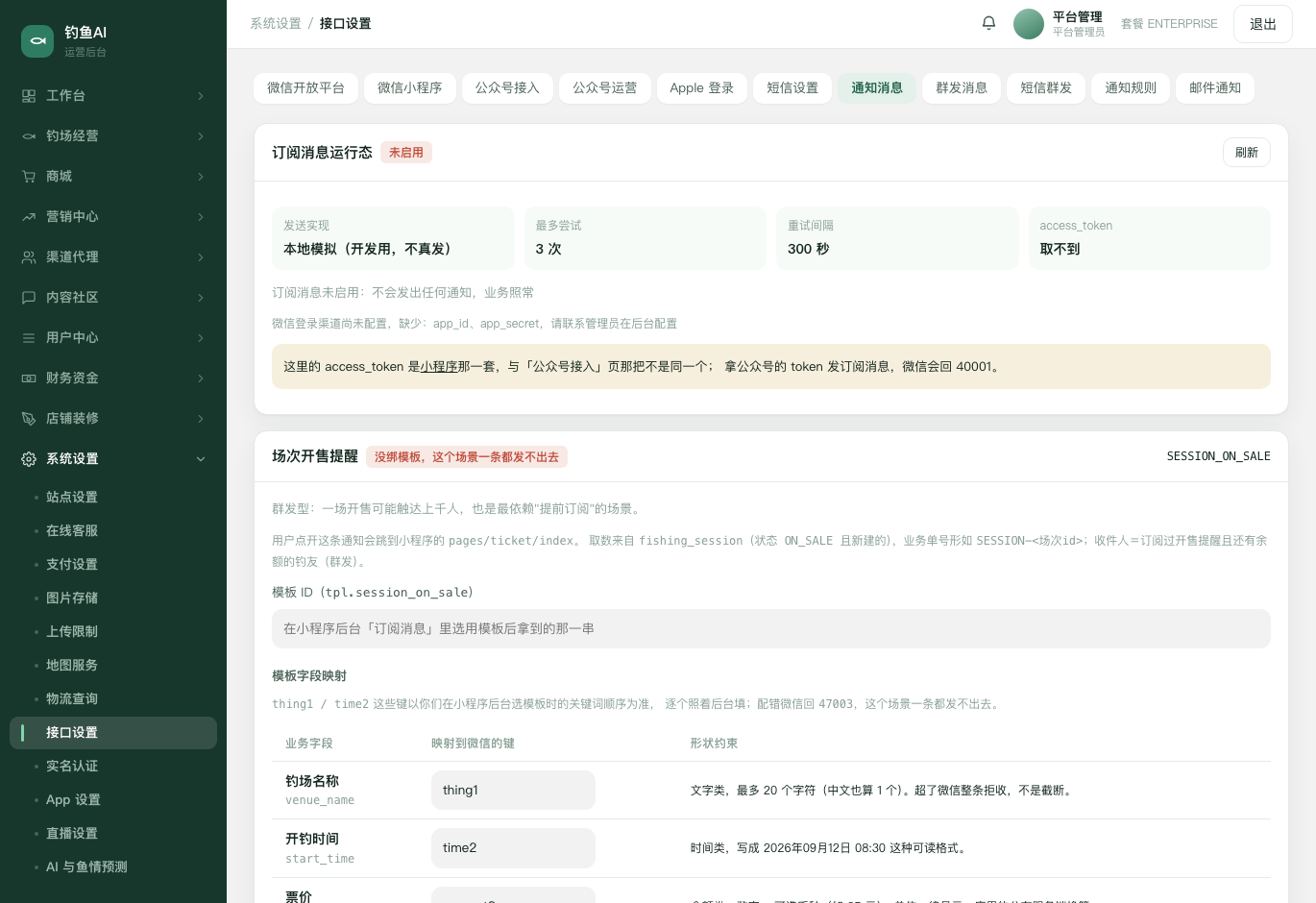Screen dimensions: 1316x903
Task: Click the 财务资金 banknote icon
Action: pyautogui.click(x=29, y=378)
